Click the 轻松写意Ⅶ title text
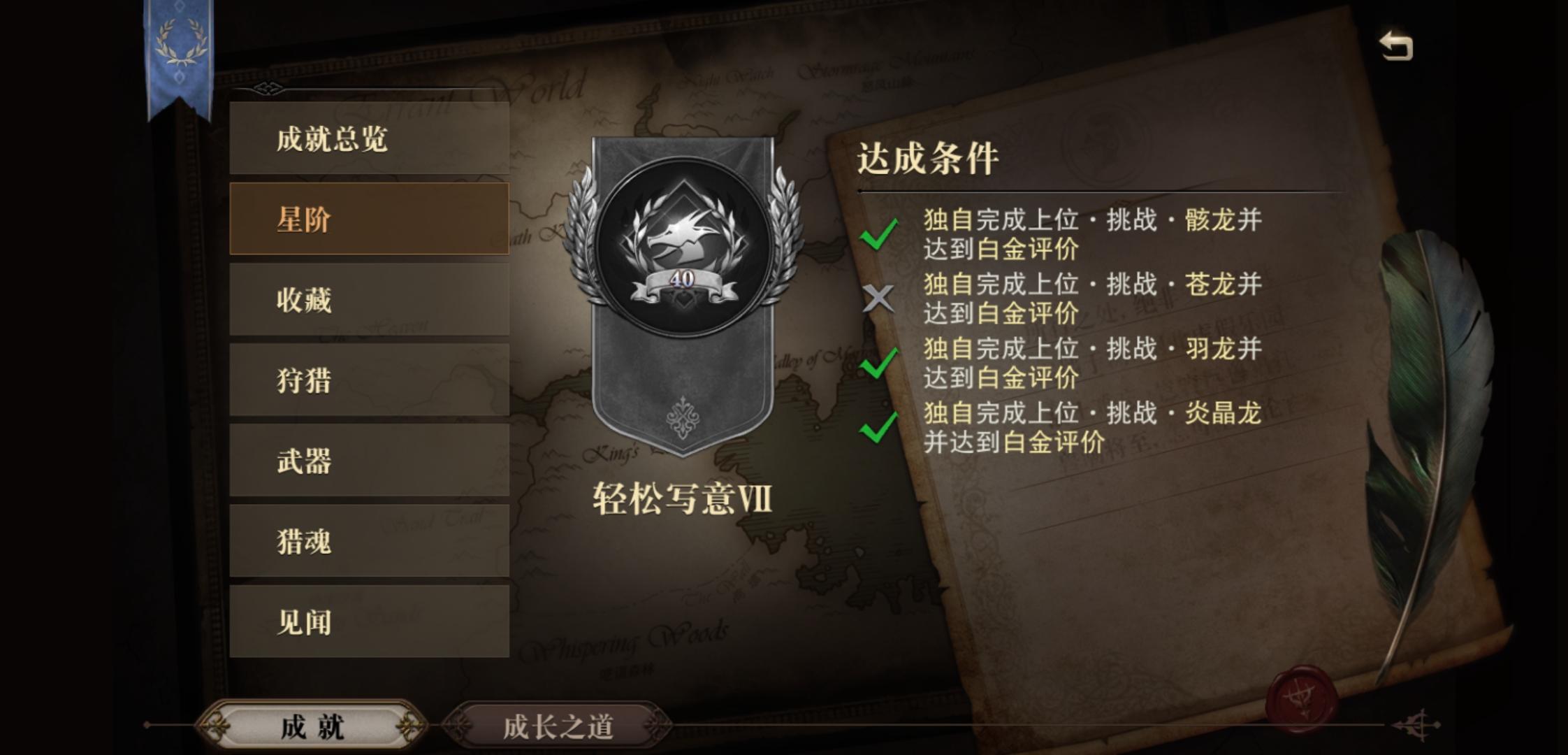This screenshot has width=1568, height=755. click(682, 498)
